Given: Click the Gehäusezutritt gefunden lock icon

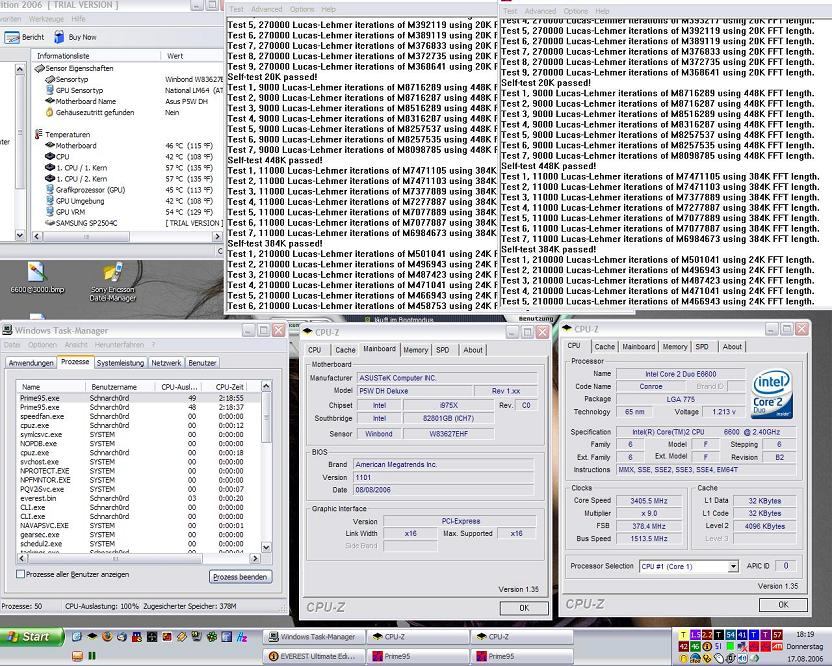Looking at the screenshot, I should click(50, 112).
